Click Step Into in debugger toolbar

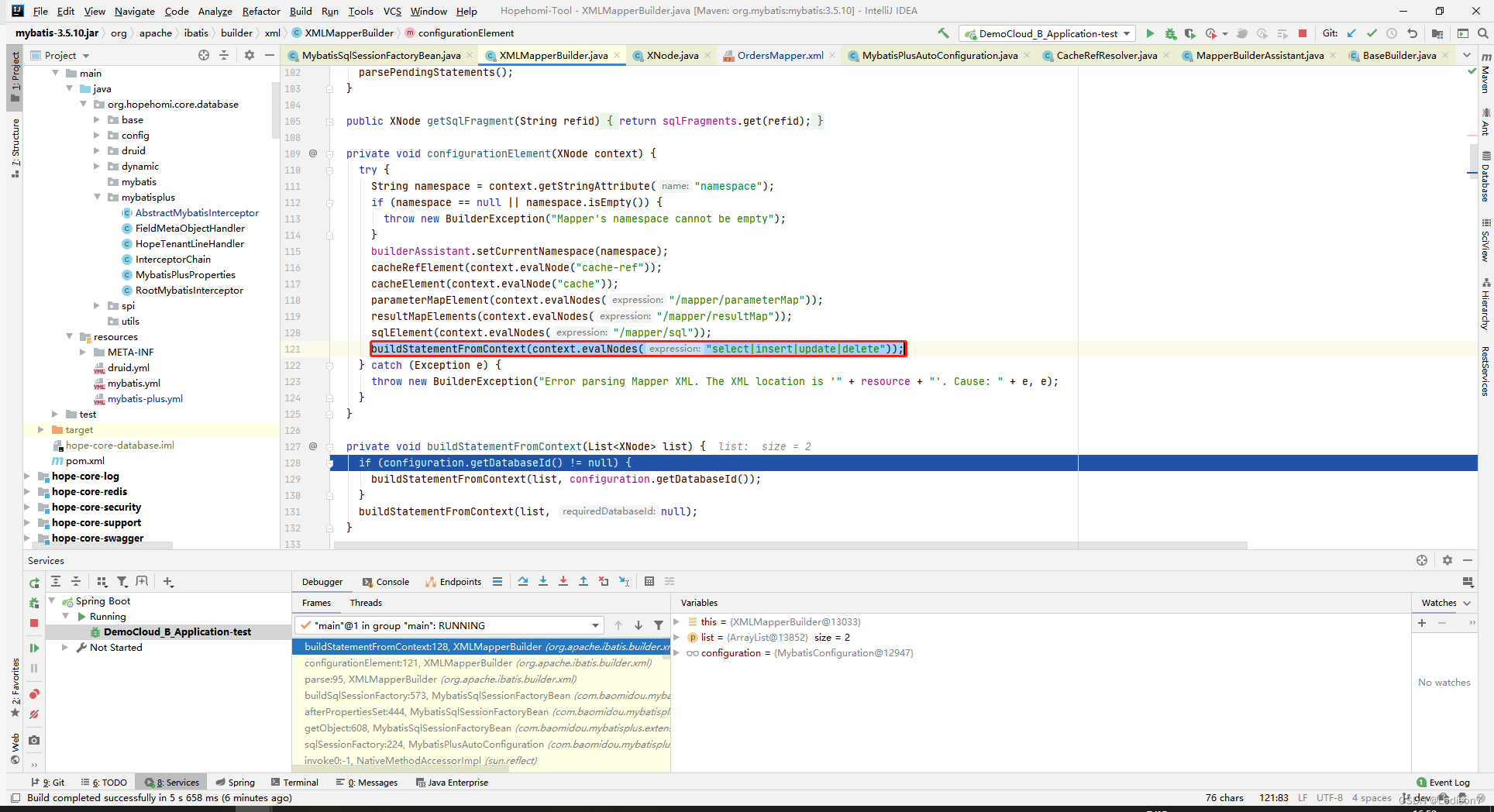tap(543, 581)
